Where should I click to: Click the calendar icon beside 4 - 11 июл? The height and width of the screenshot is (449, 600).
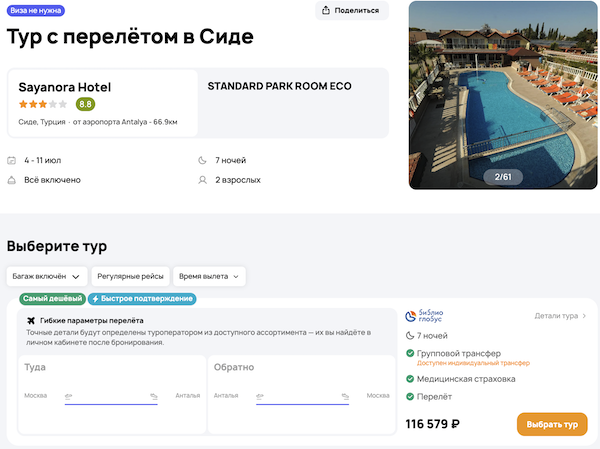pyautogui.click(x=12, y=160)
